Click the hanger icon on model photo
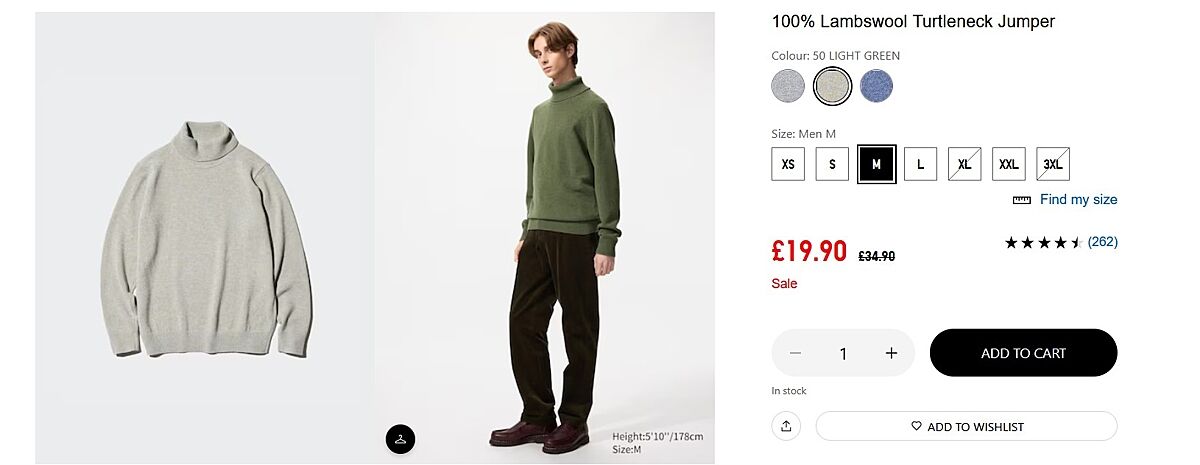 (400, 438)
